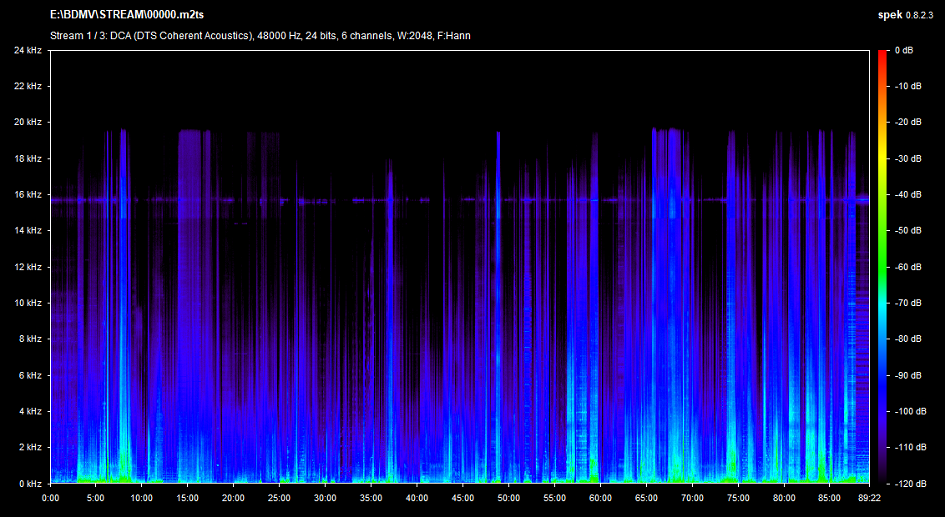945x517 pixels.
Task: Click the 15:00 time axis marker
Action: 187,497
